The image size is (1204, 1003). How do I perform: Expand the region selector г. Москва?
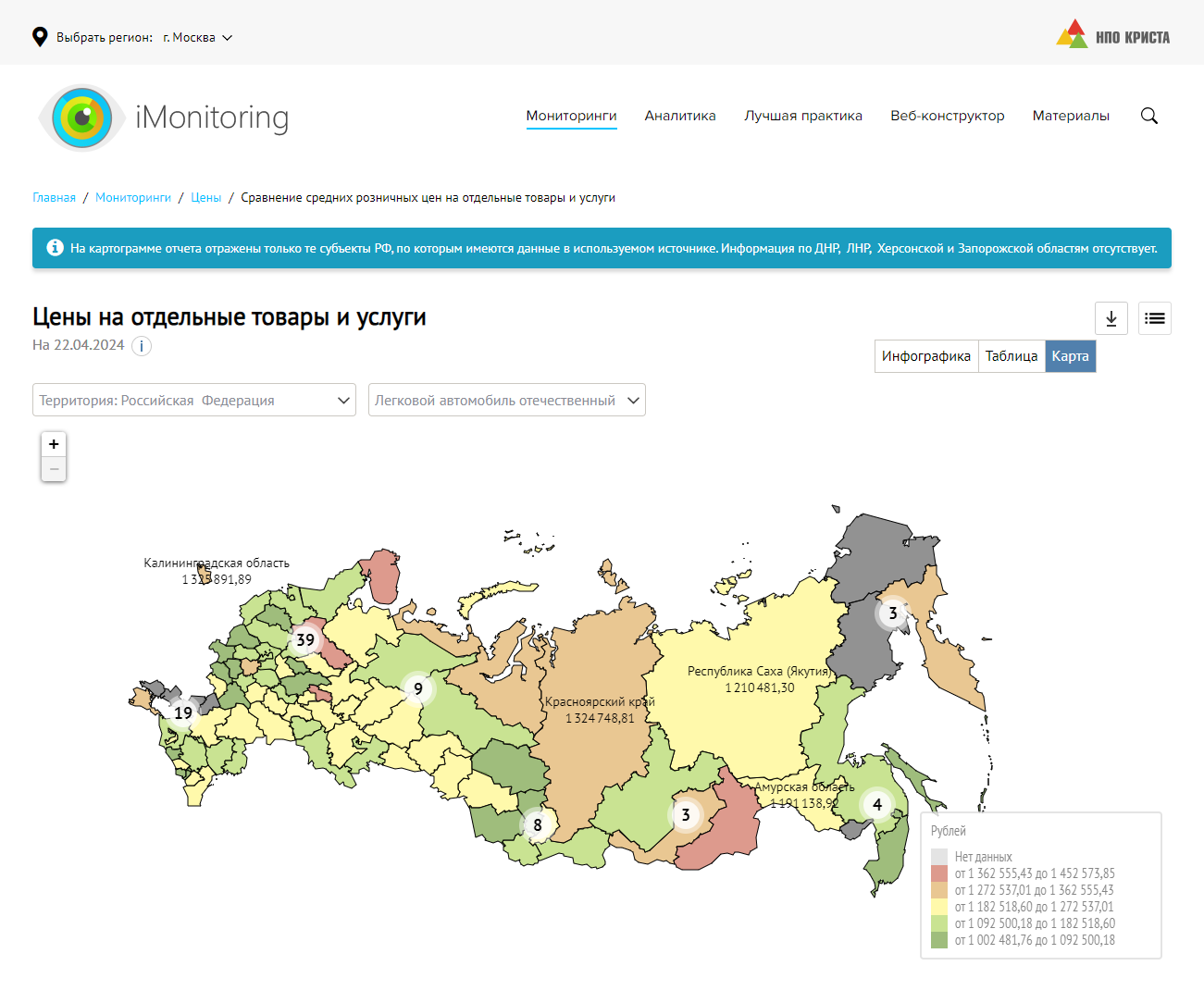pos(197,38)
